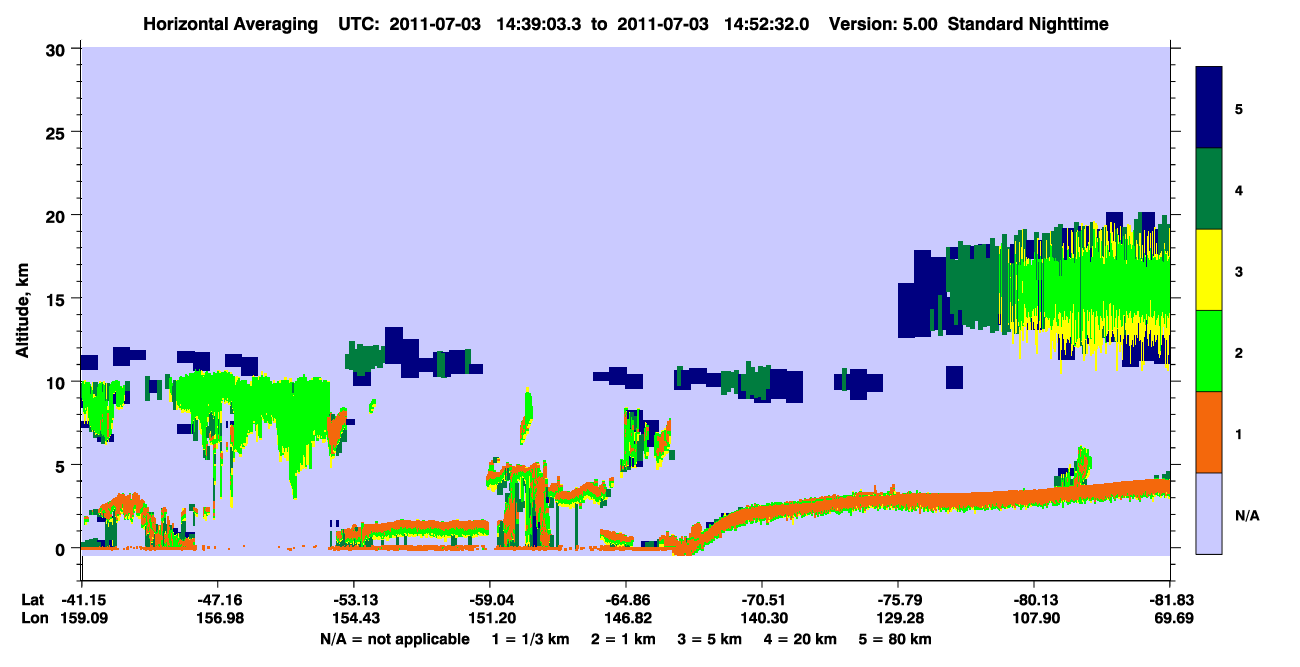Click latitude value -53.13

[x=353, y=599]
